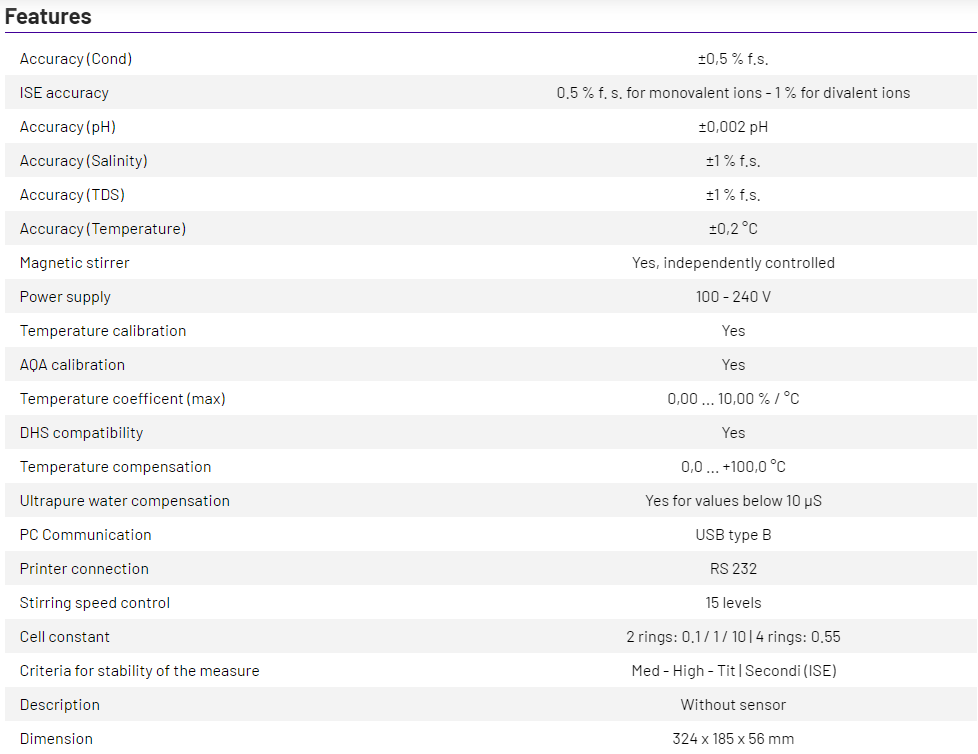The image size is (978, 754).
Task: Click the 15 levels stirring speed value
Action: click(x=733, y=603)
